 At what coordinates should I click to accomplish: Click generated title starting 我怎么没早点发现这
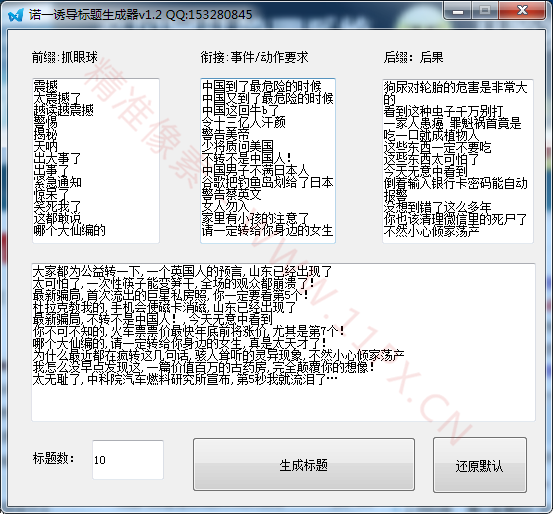pos(204,367)
